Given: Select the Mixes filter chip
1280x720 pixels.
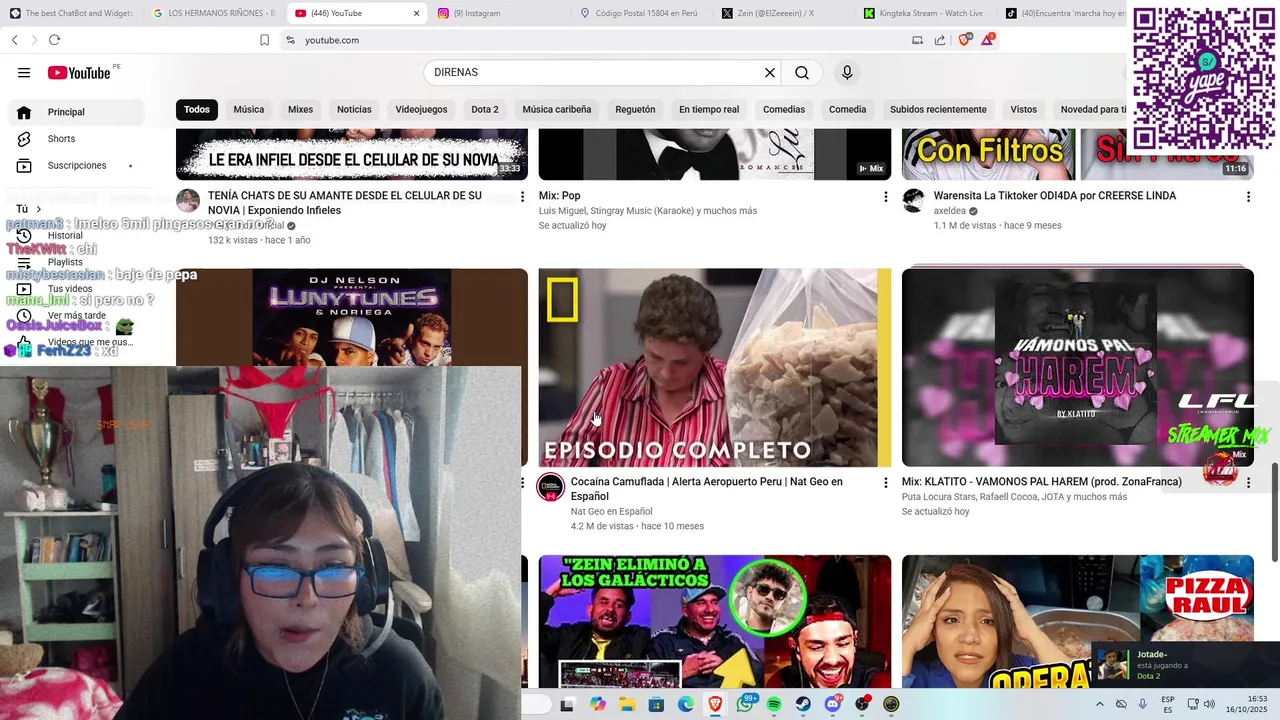Looking at the screenshot, I should [300, 109].
